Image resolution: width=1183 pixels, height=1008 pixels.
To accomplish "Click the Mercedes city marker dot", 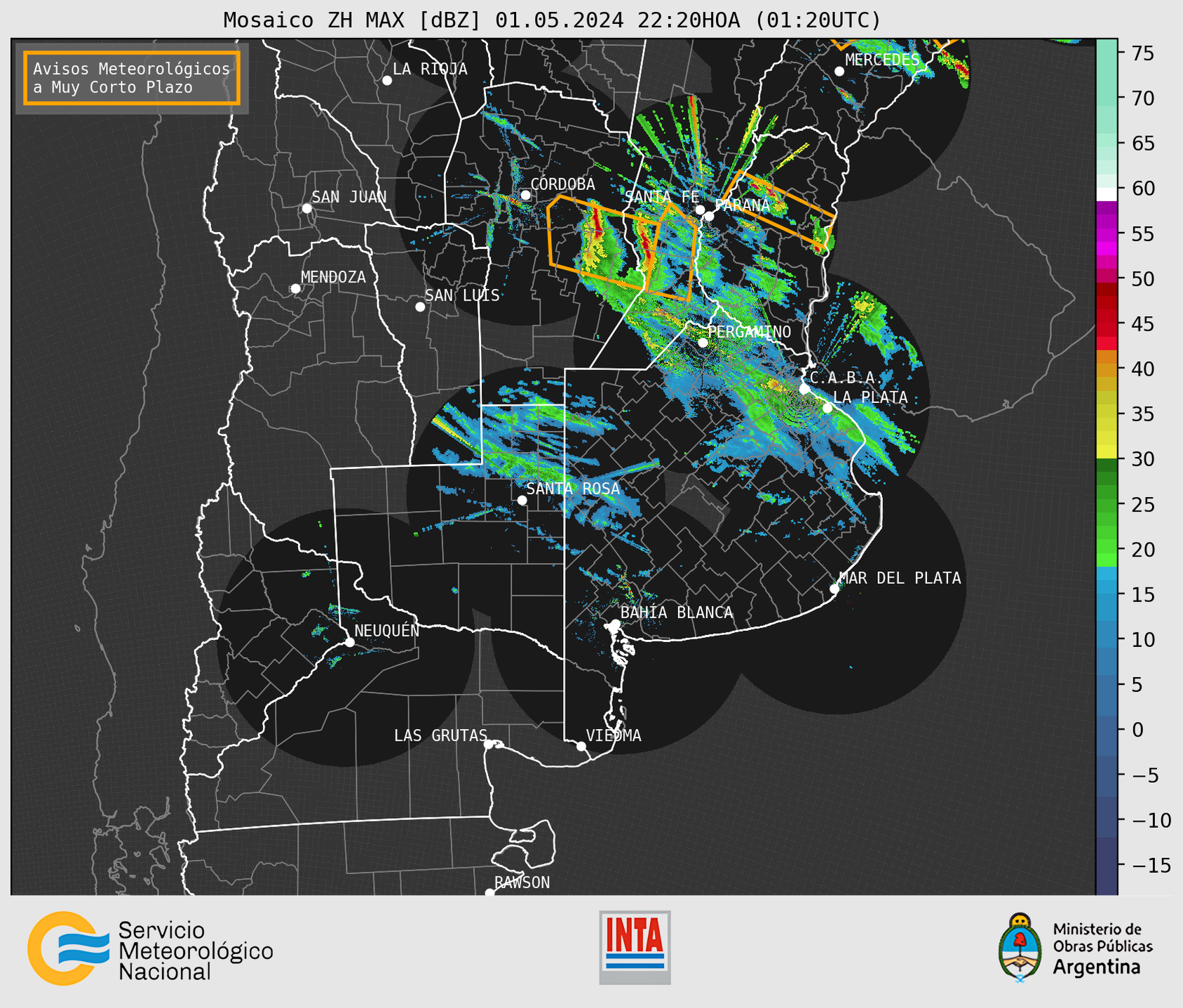I will (x=839, y=71).
